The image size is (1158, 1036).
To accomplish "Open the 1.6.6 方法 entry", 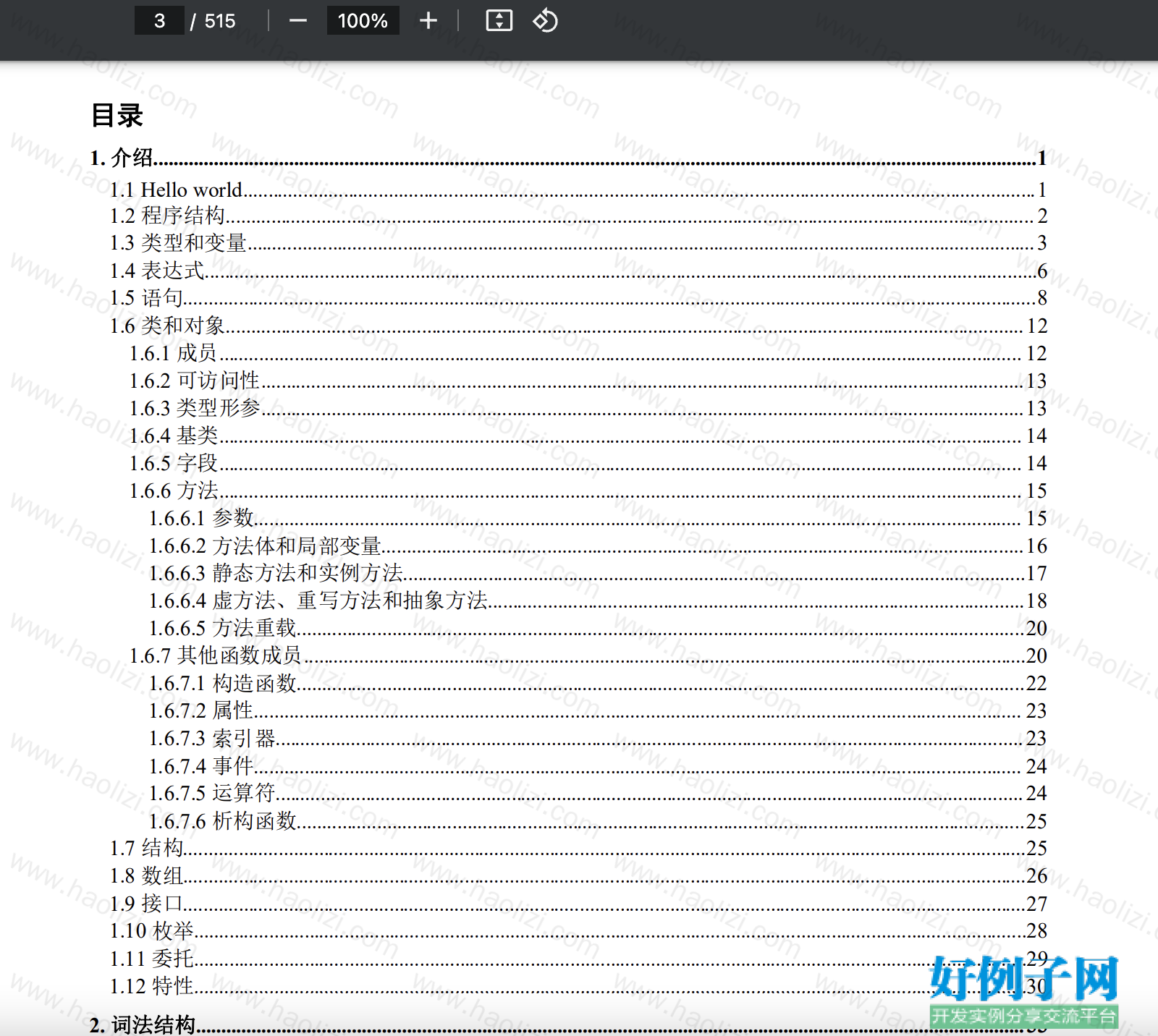I will [x=588, y=491].
